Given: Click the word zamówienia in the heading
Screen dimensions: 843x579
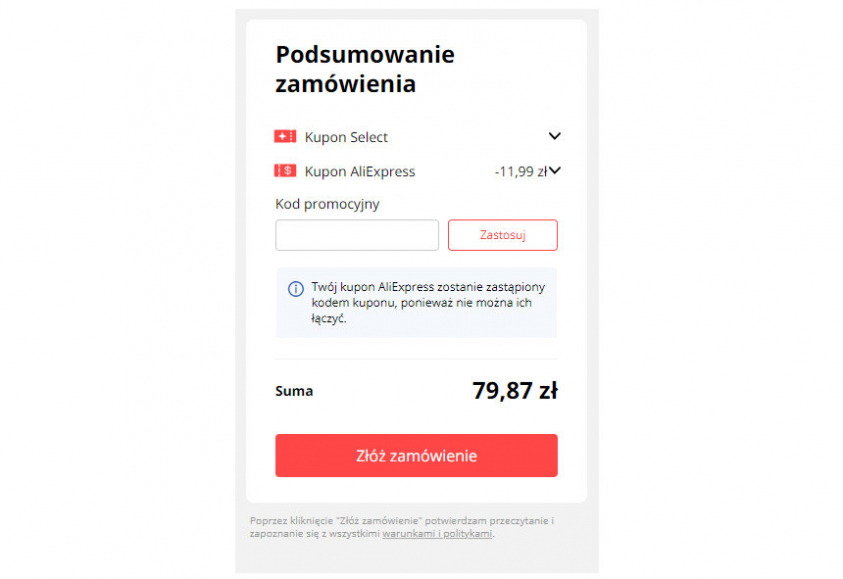Looking at the screenshot, I should pos(345,85).
